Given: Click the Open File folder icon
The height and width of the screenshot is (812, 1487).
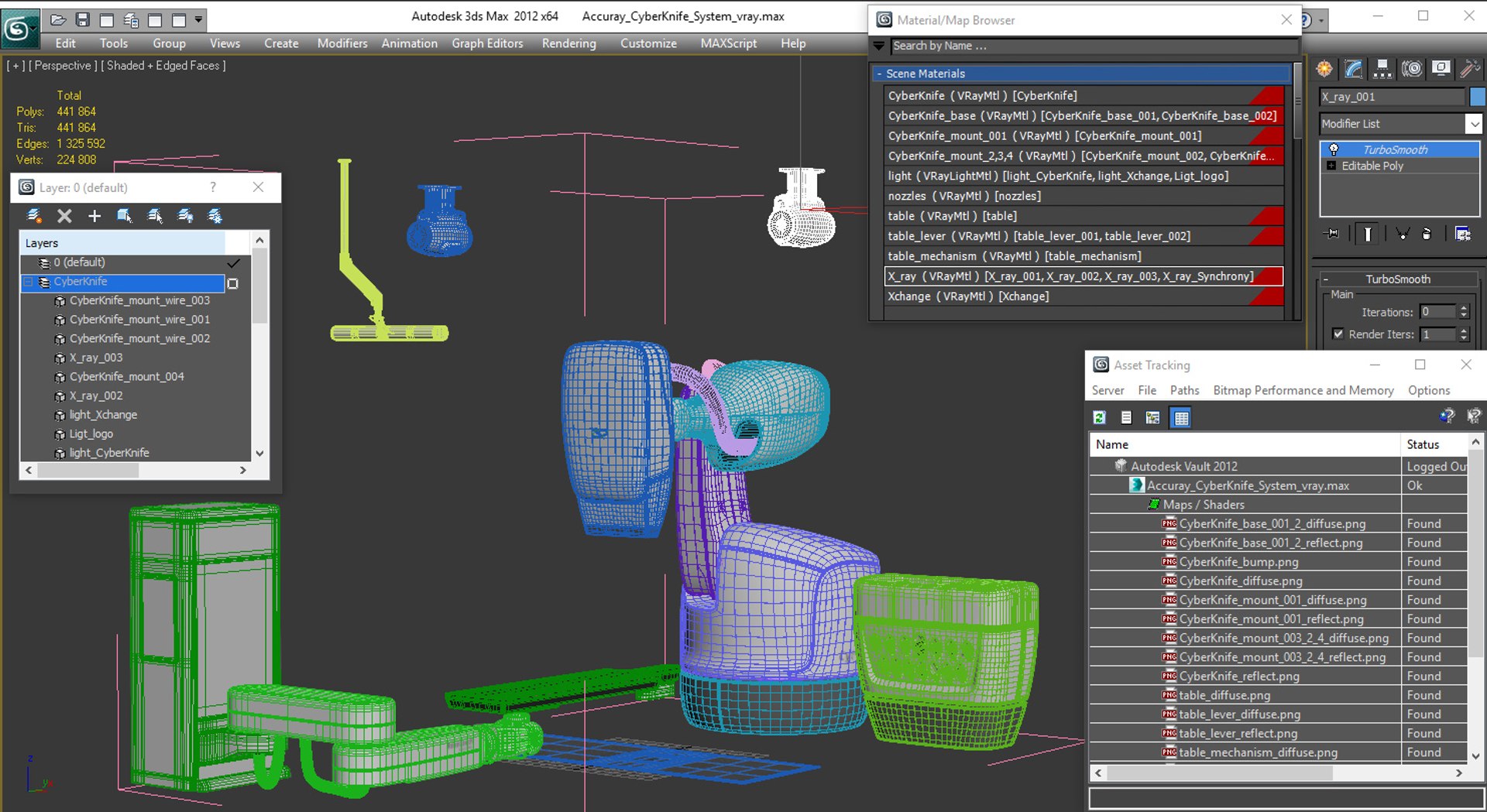Looking at the screenshot, I should coord(58,19).
